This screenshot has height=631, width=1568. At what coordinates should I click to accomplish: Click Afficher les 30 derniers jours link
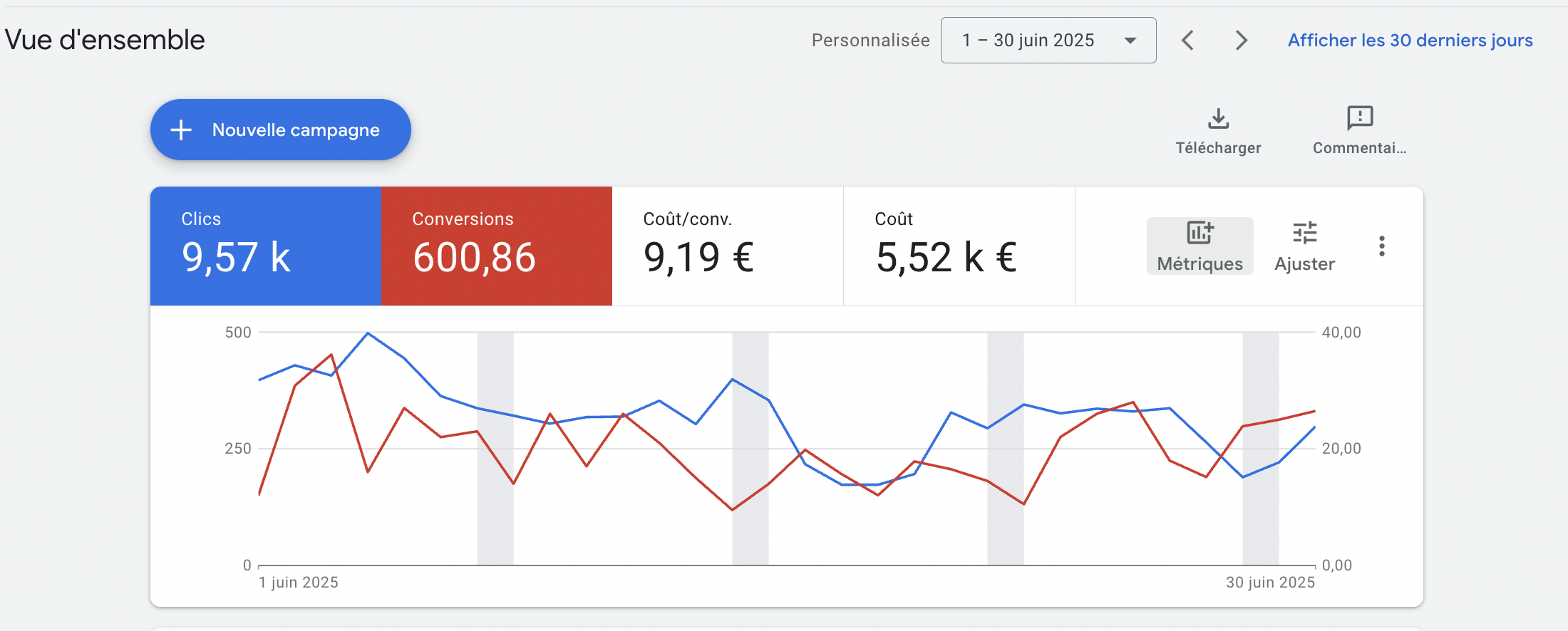(1410, 41)
